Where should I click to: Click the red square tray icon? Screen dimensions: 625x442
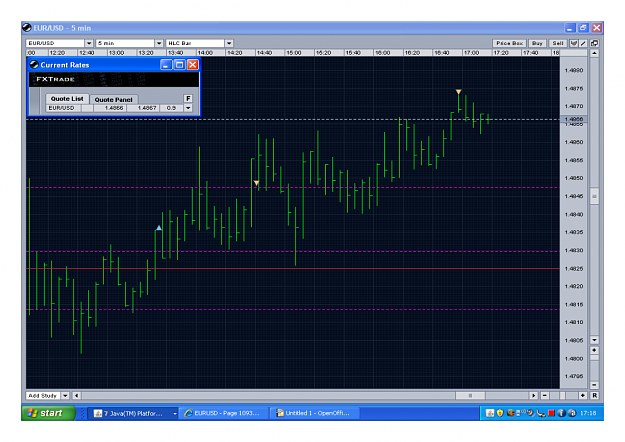coord(551,413)
